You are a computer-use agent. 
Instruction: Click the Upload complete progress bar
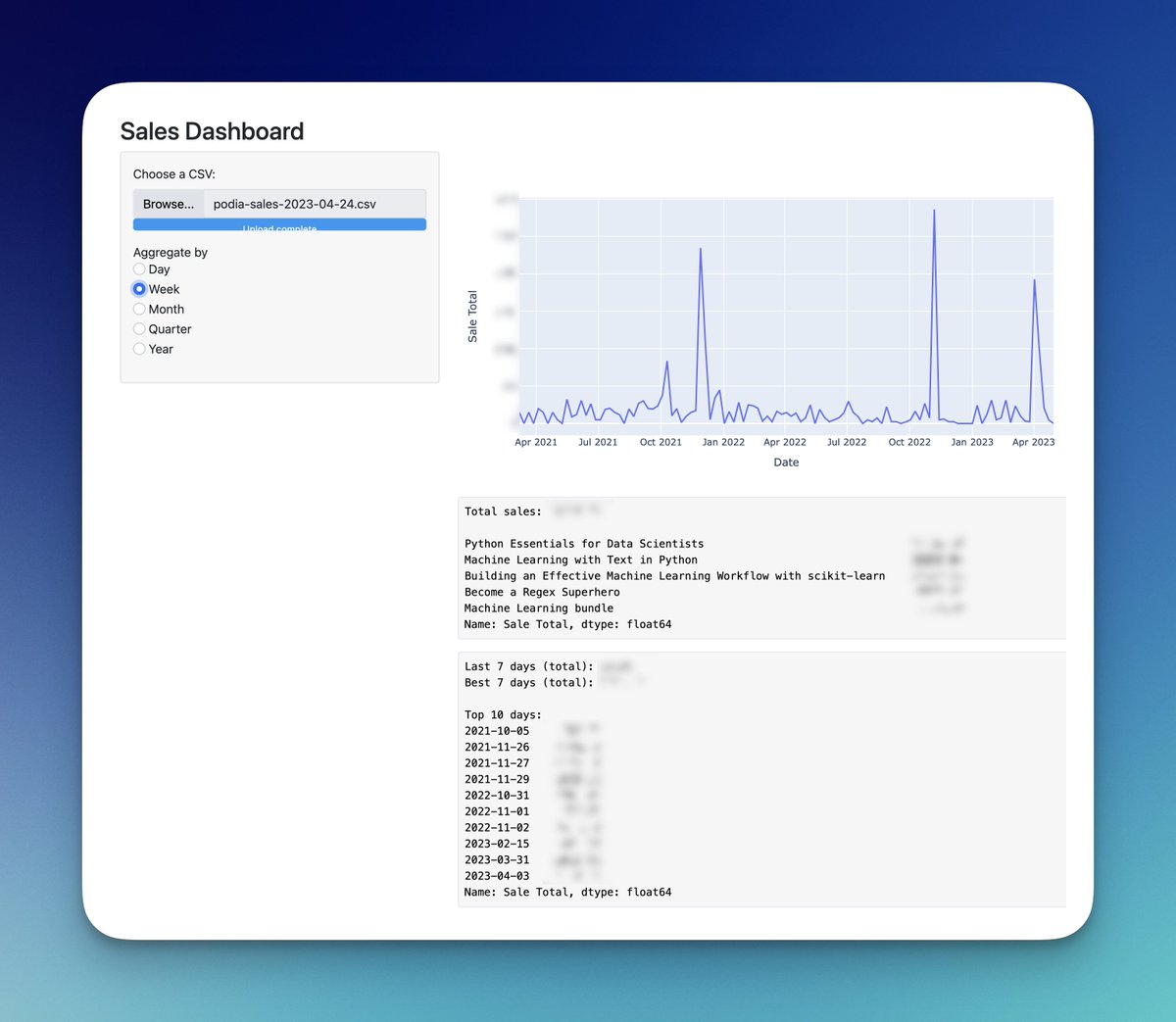[x=279, y=225]
